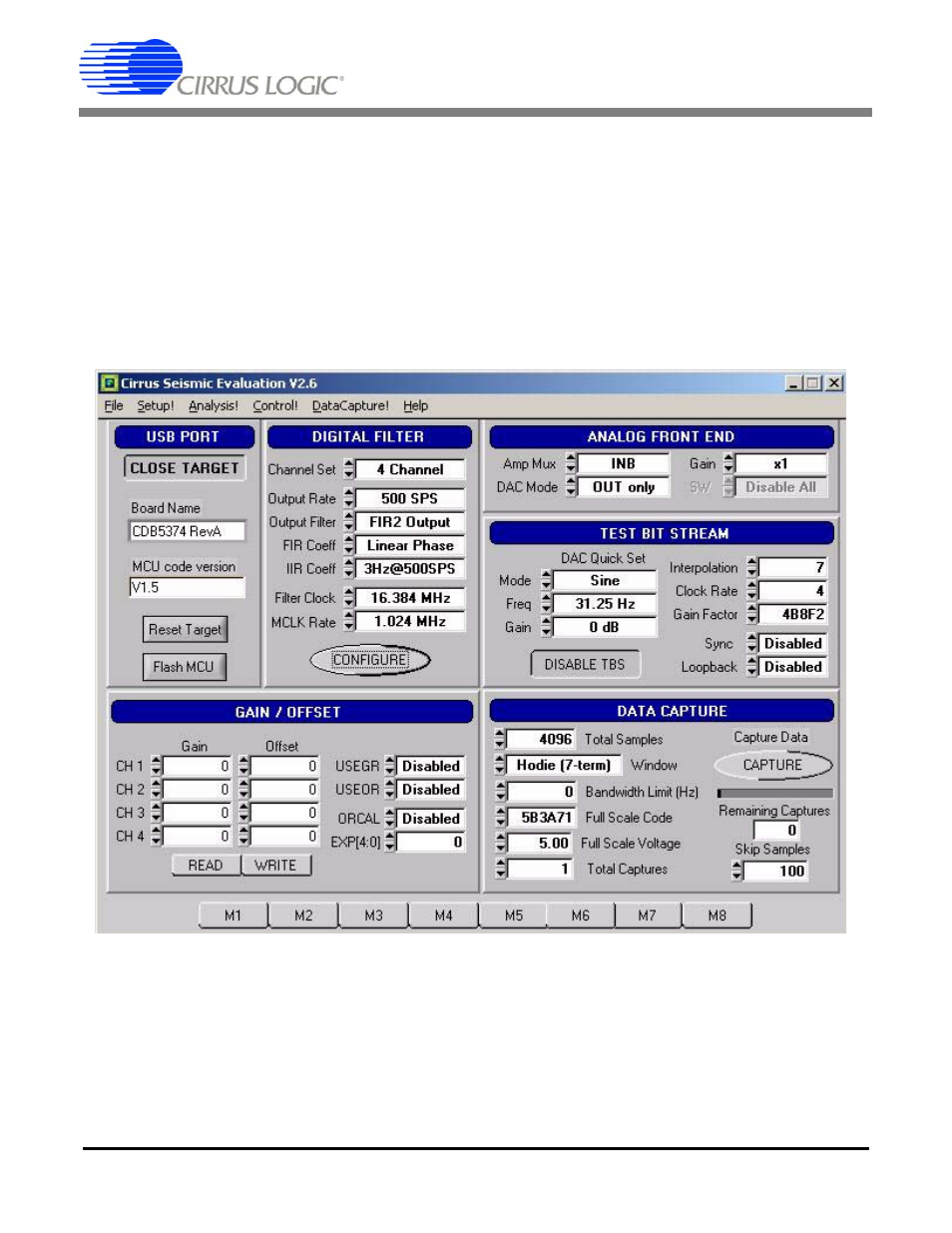The width and height of the screenshot is (952, 1233).
Task: Click the 500 SPS output rate field
Action: (x=410, y=498)
